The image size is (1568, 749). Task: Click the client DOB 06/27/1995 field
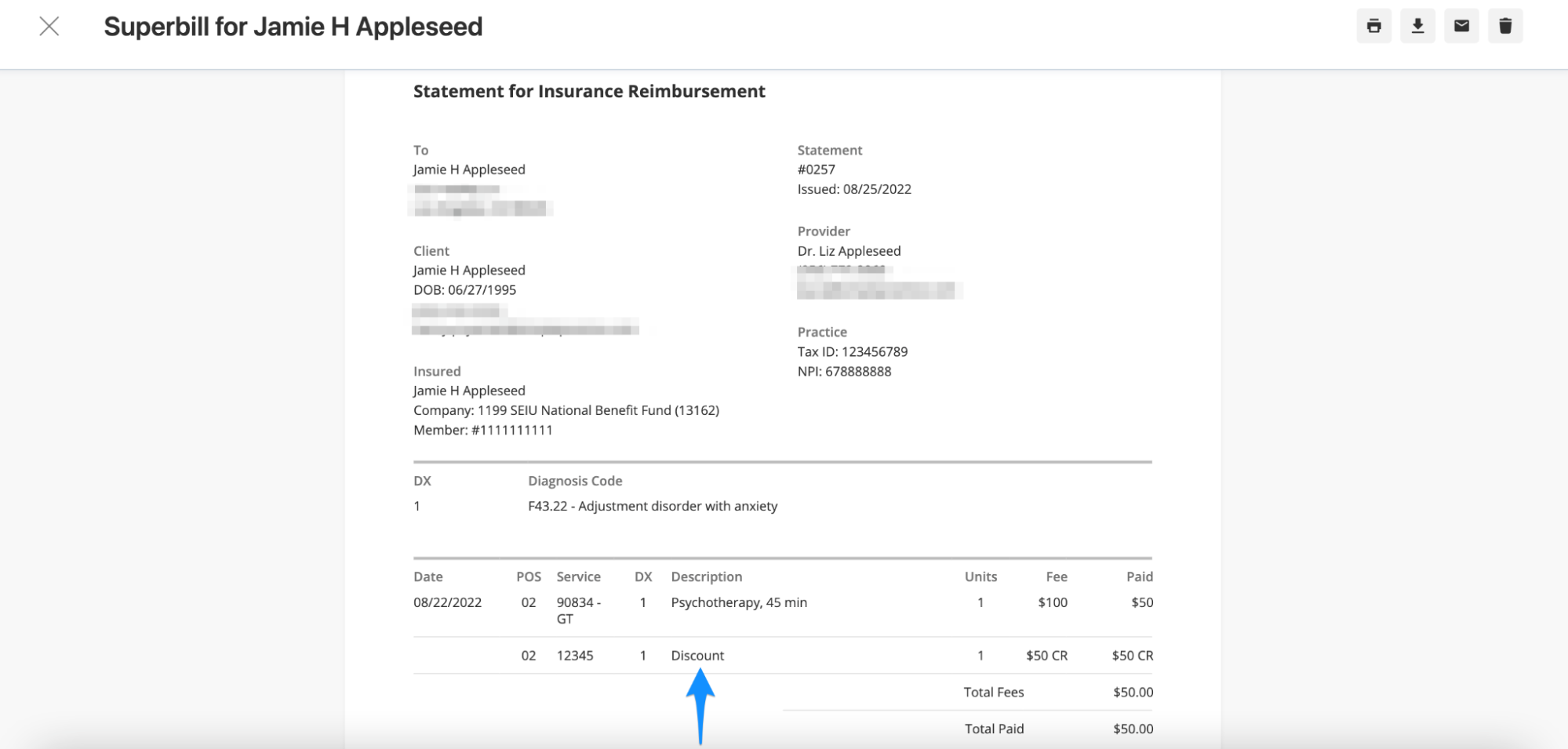[x=464, y=289]
